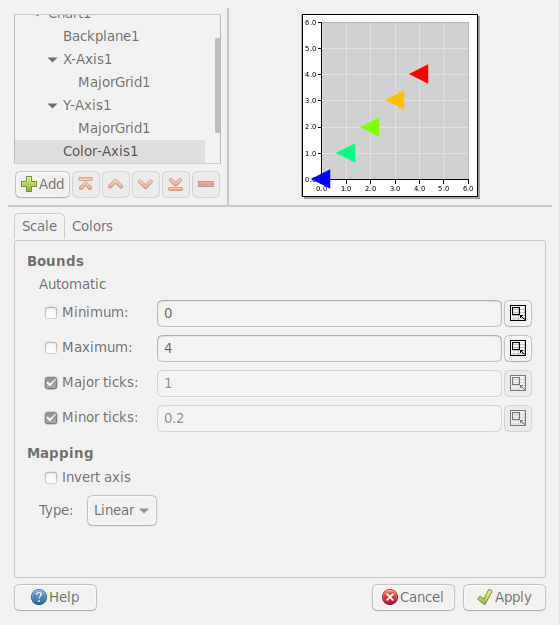Click the move up arrow icon

(116, 184)
